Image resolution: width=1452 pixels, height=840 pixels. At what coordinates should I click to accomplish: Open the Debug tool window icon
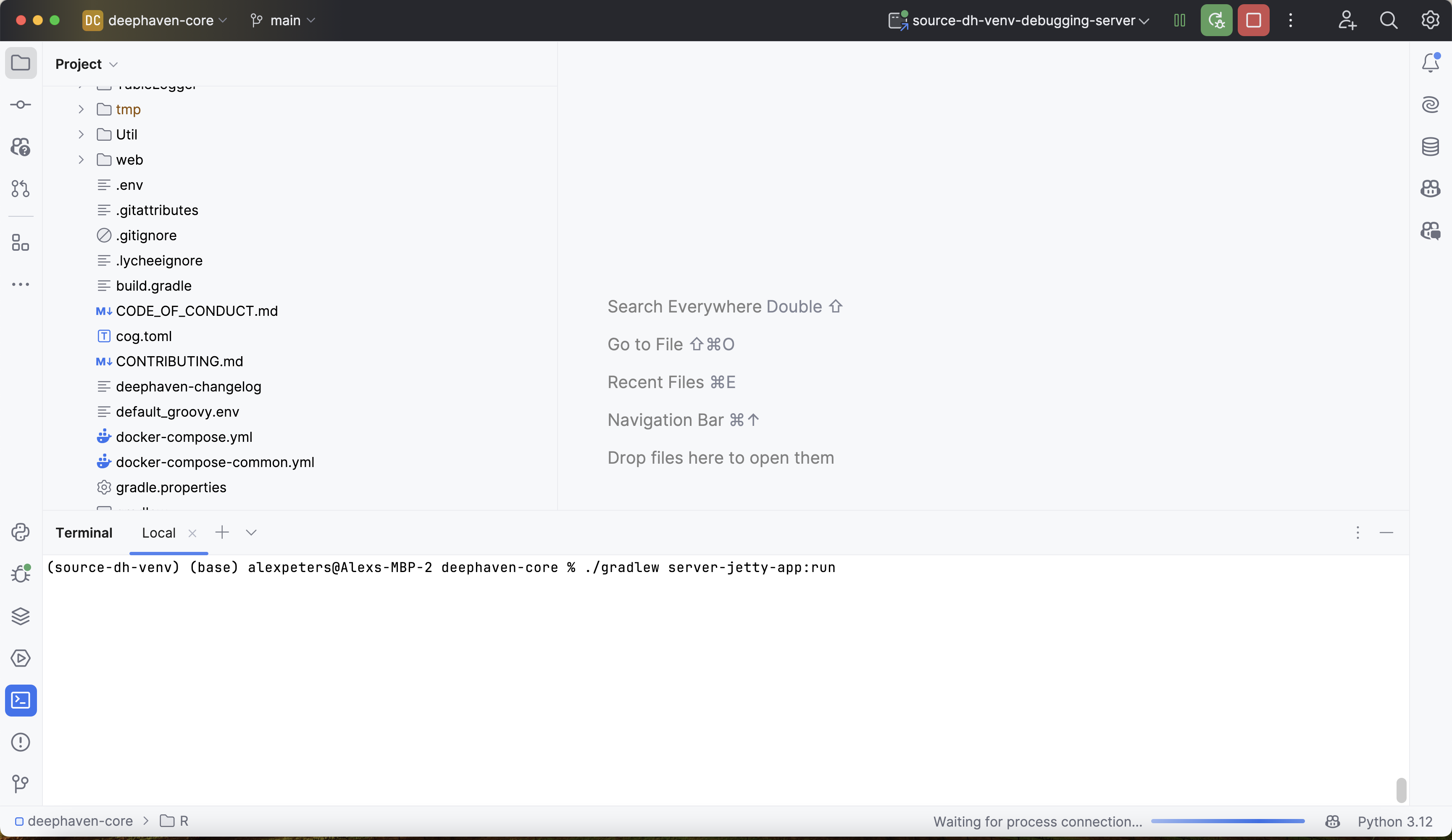point(21,574)
